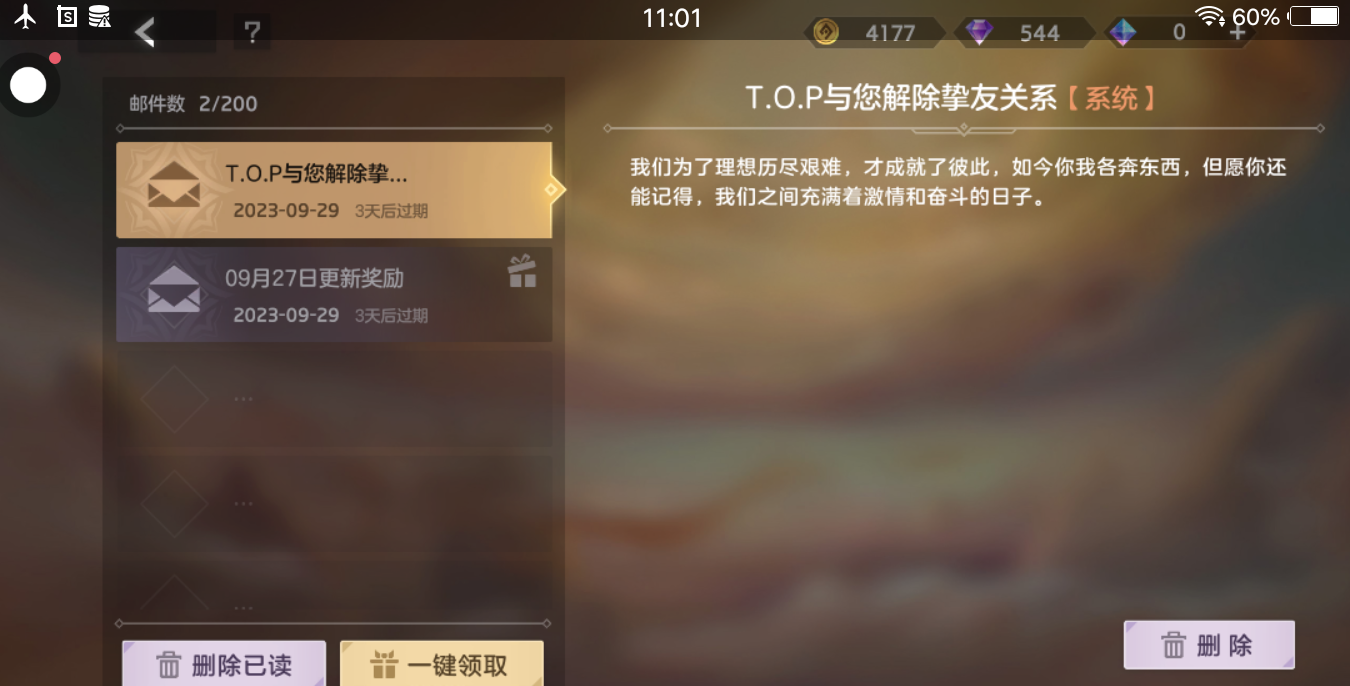The height and width of the screenshot is (686, 1350).
Task: Tap the gold coin currency icon
Action: tap(826, 33)
